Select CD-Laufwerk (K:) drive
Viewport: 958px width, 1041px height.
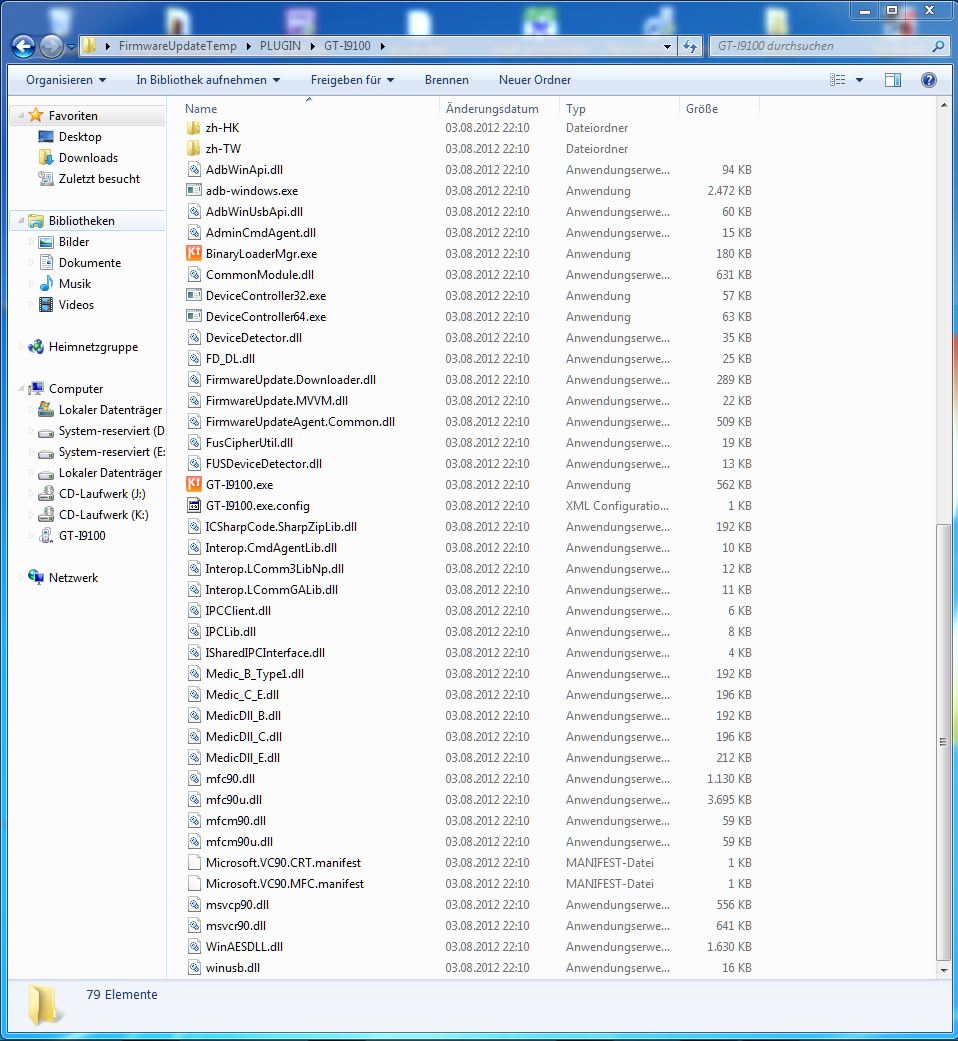103,515
